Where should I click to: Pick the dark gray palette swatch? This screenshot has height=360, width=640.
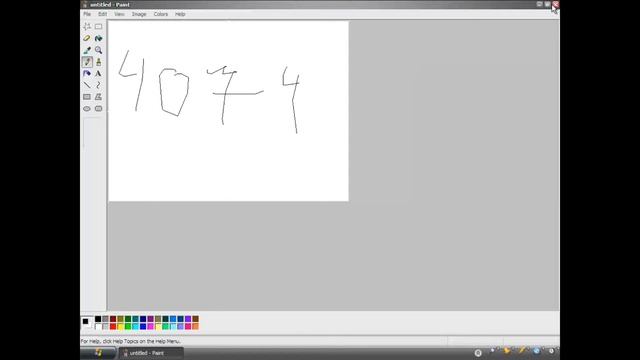(105, 319)
